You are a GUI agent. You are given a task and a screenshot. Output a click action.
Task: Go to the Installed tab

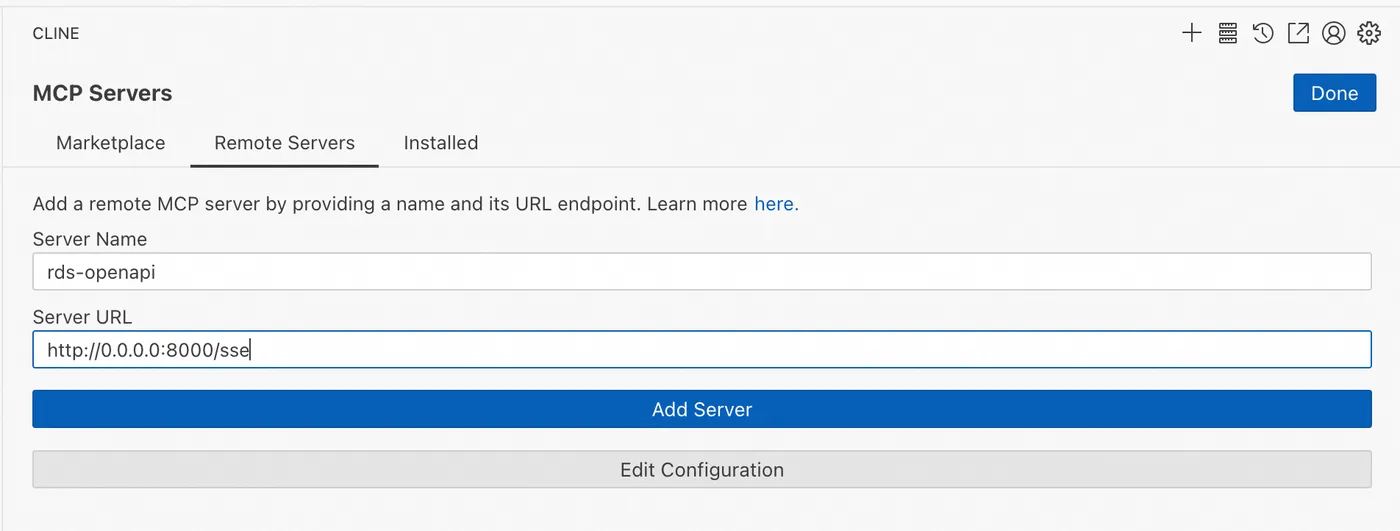coord(440,143)
